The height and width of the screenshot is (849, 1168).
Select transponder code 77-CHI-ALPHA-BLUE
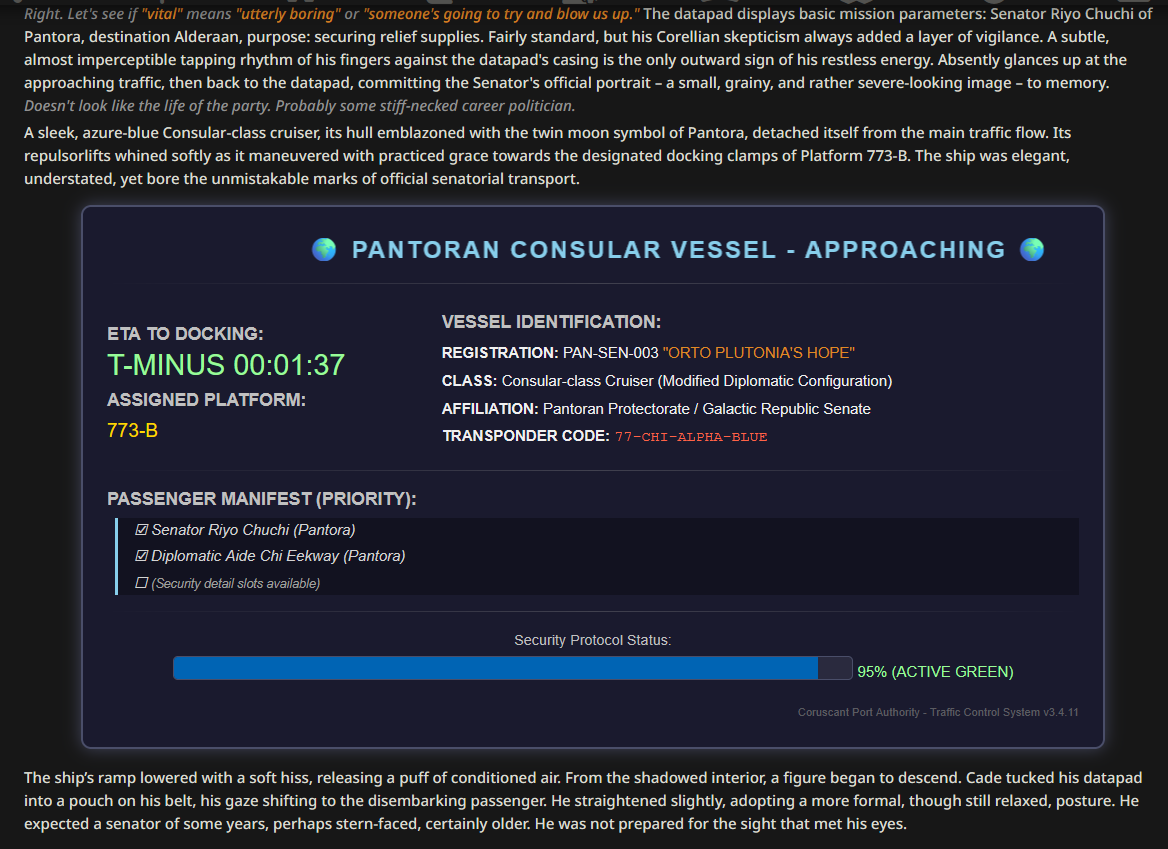[691, 437]
